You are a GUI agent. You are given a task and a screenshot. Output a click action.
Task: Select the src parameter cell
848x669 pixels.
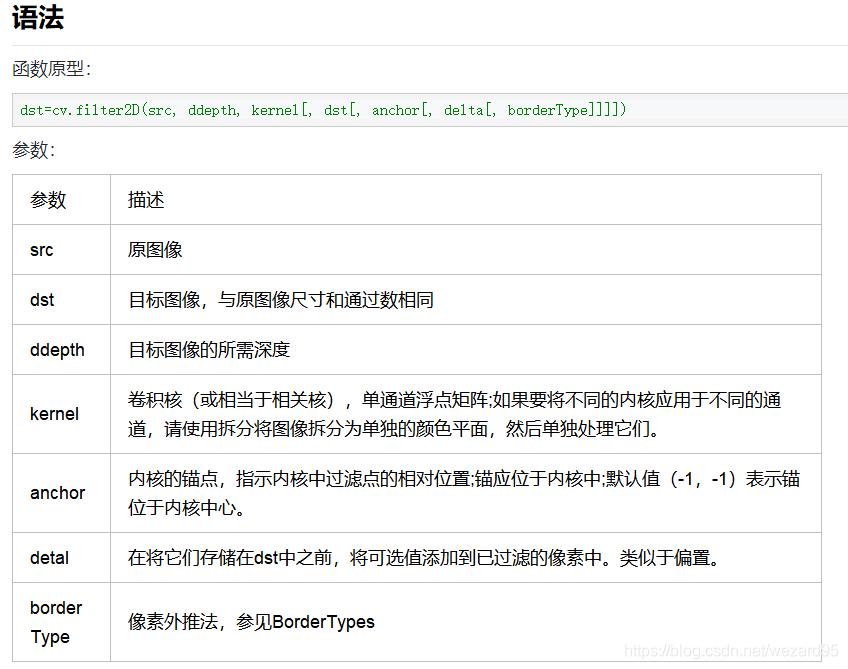click(62, 250)
